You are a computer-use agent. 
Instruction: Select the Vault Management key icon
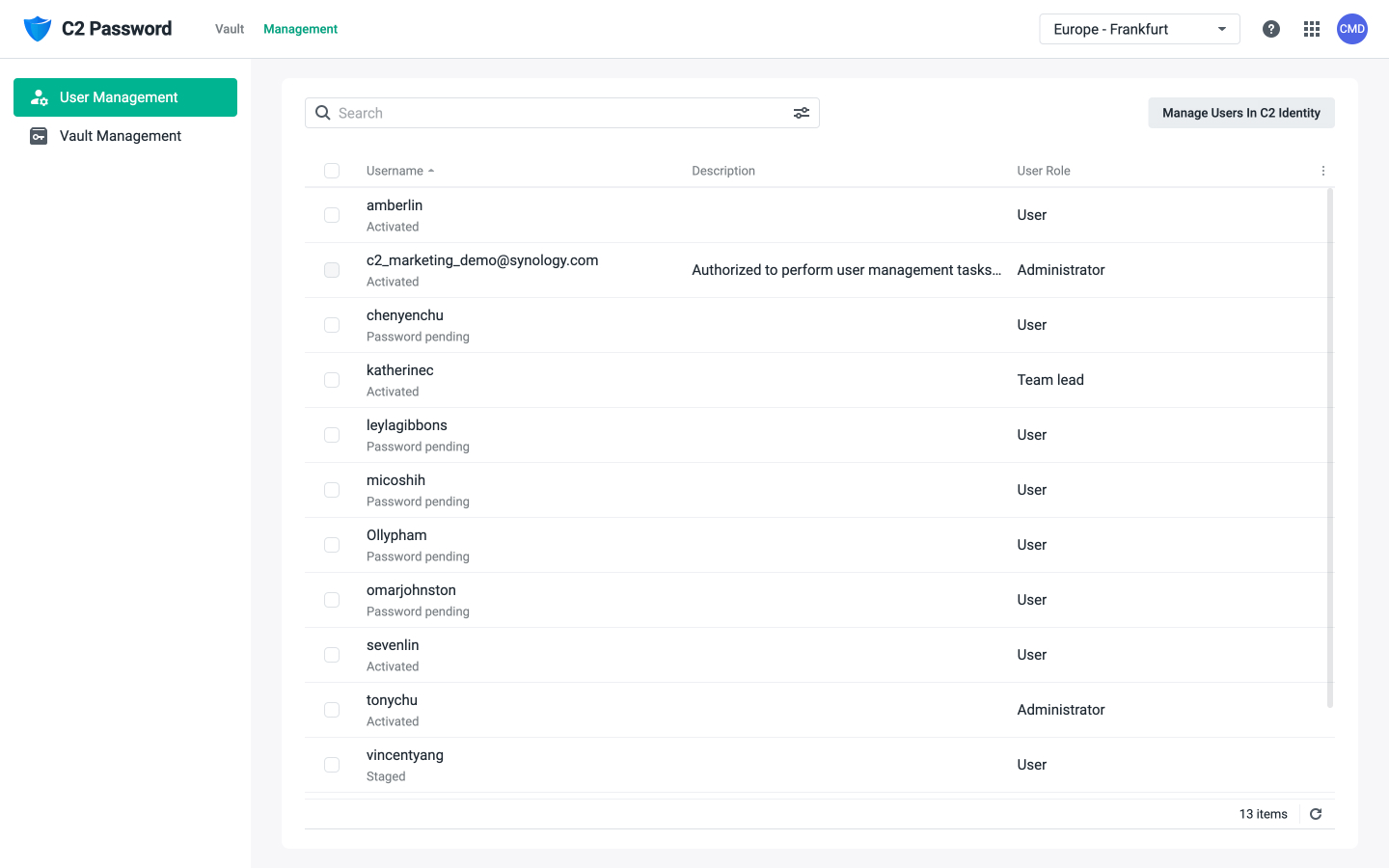point(39,136)
